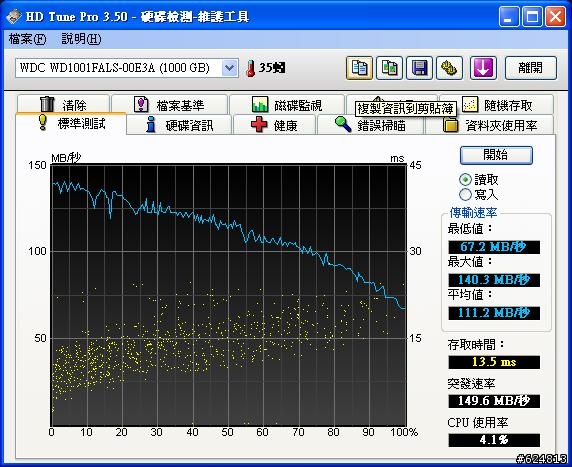572x467 pixels.
Task: Close the HD Tune Pro window
Action: point(555,17)
